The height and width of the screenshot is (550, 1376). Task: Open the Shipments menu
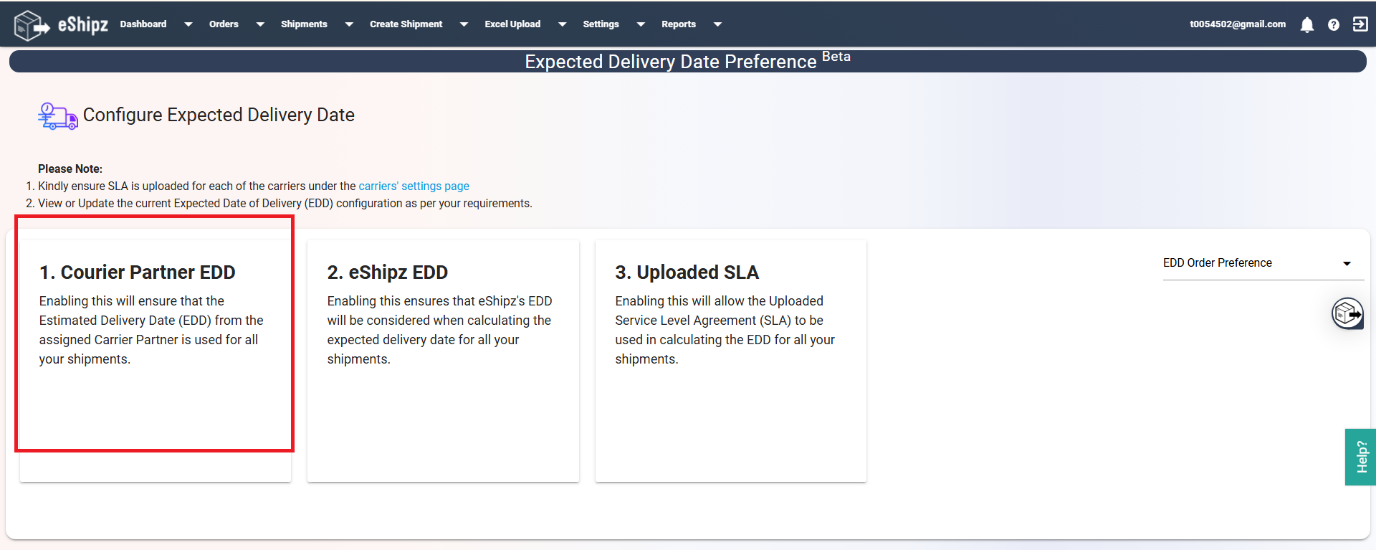pyautogui.click(x=304, y=24)
